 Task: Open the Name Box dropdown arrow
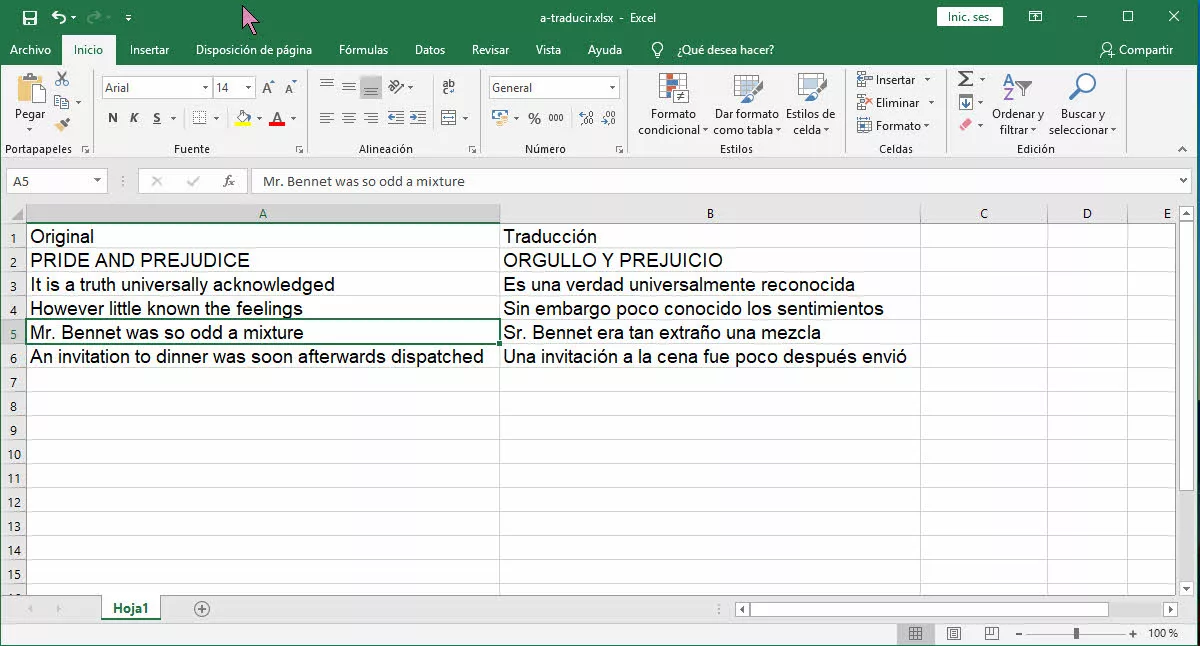pyautogui.click(x=97, y=181)
